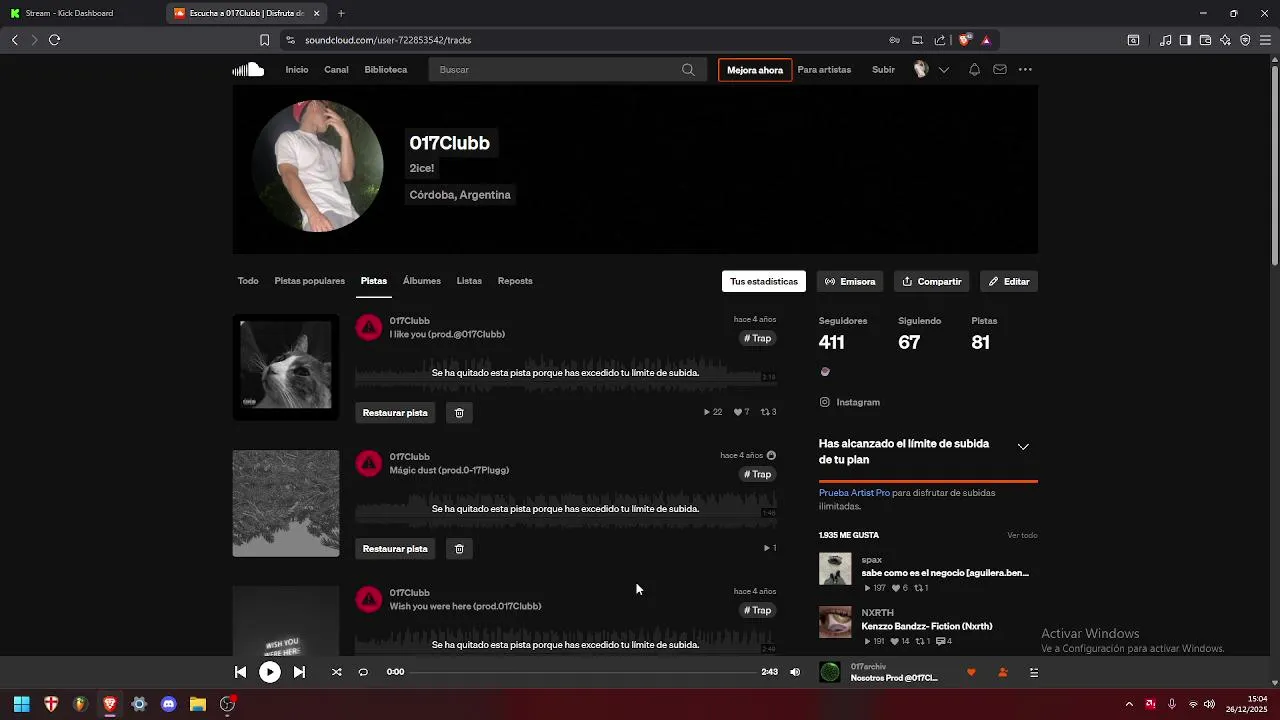
Task: Open the Pistas populares tab
Action: point(310,281)
